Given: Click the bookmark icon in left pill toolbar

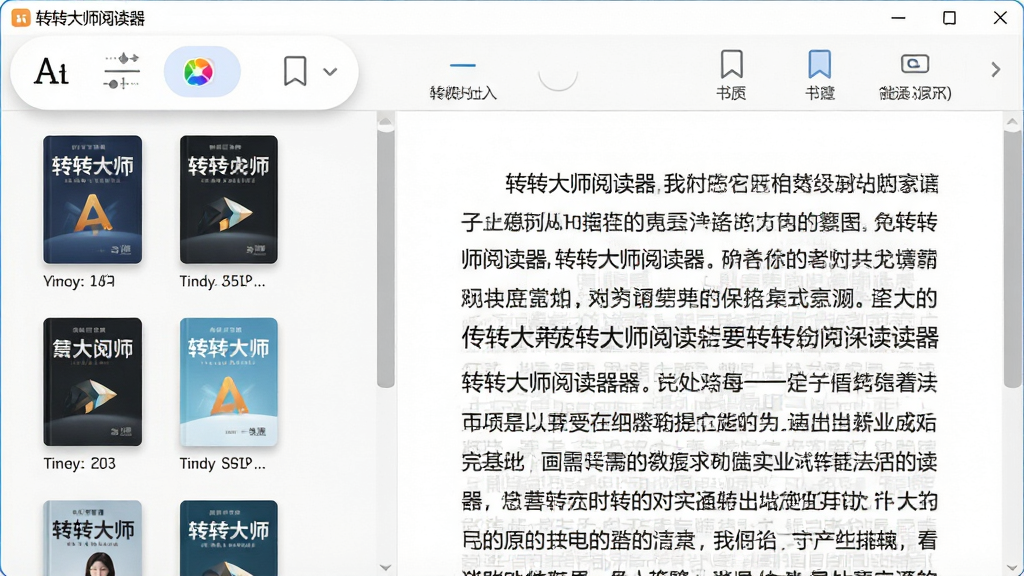Looking at the screenshot, I should point(295,71).
